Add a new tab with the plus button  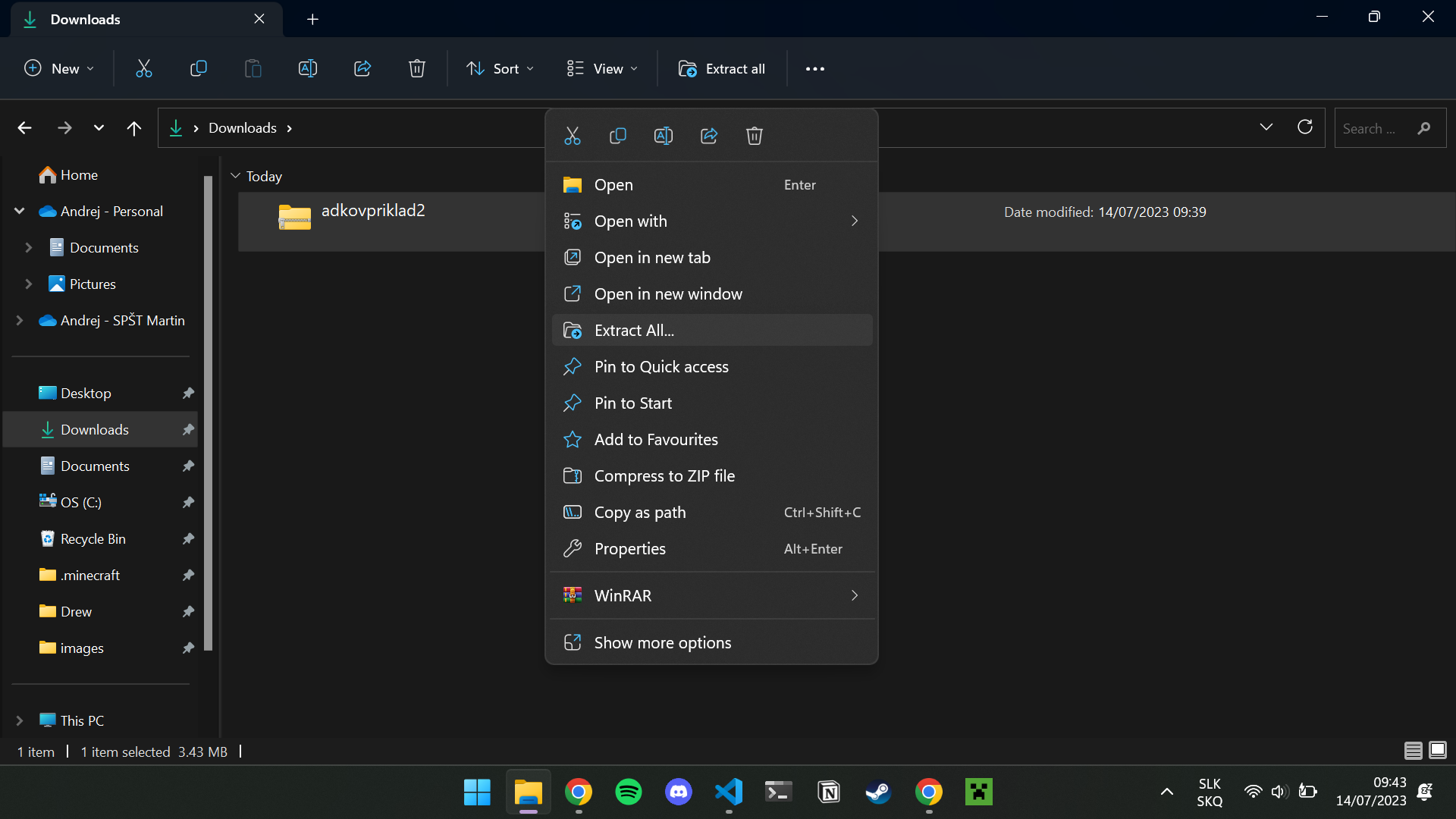pyautogui.click(x=312, y=19)
